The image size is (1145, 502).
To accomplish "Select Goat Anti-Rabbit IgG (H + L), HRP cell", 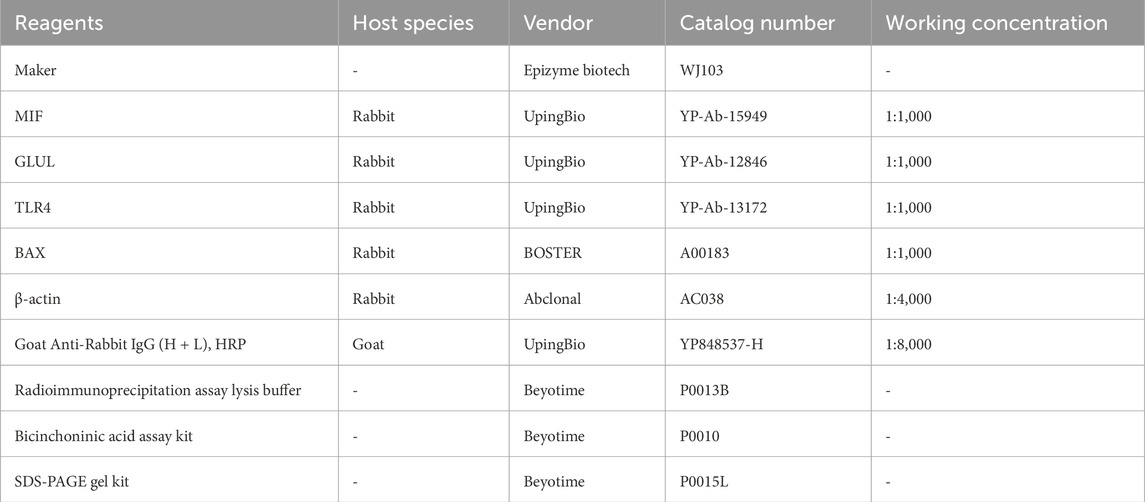I will pos(130,344).
